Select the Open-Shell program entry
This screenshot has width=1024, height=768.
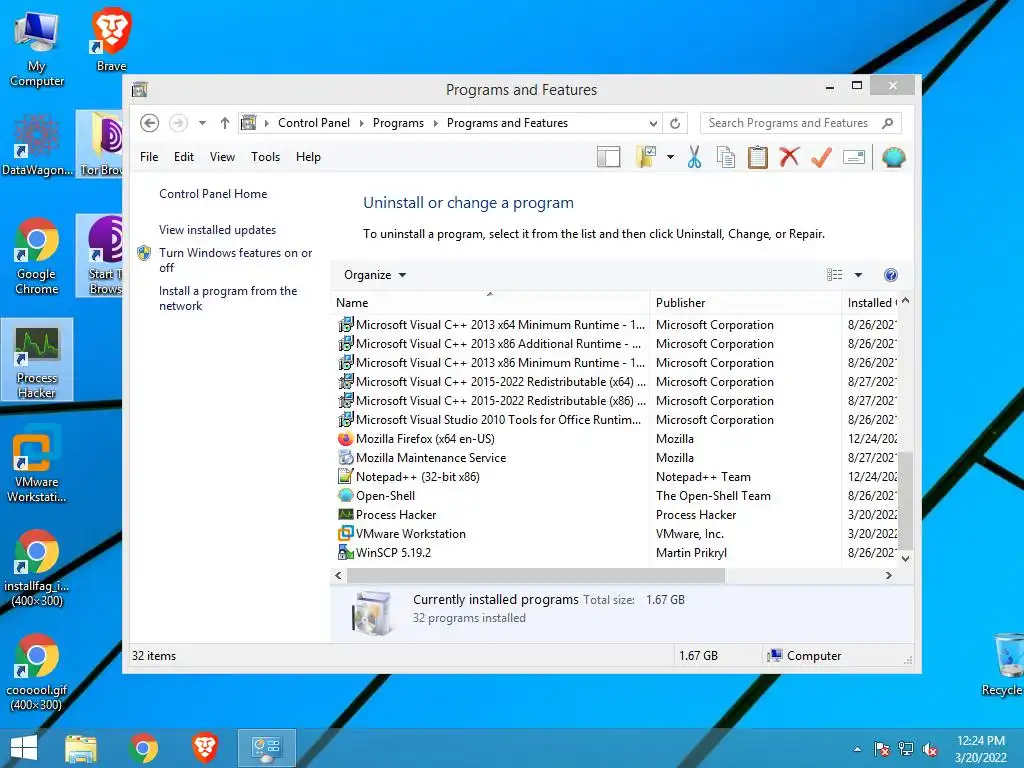coord(385,496)
